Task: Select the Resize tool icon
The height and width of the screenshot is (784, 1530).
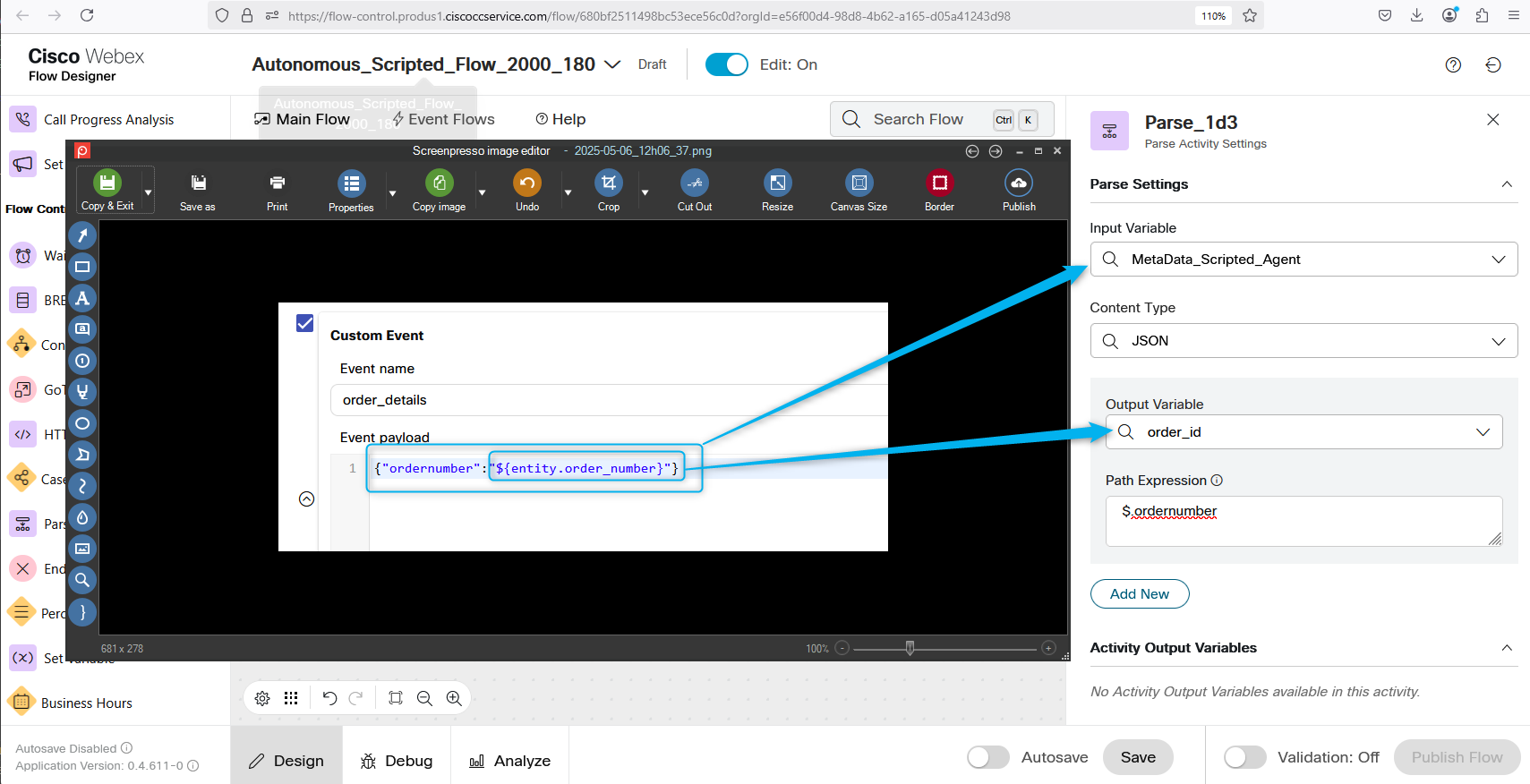Action: click(x=777, y=183)
